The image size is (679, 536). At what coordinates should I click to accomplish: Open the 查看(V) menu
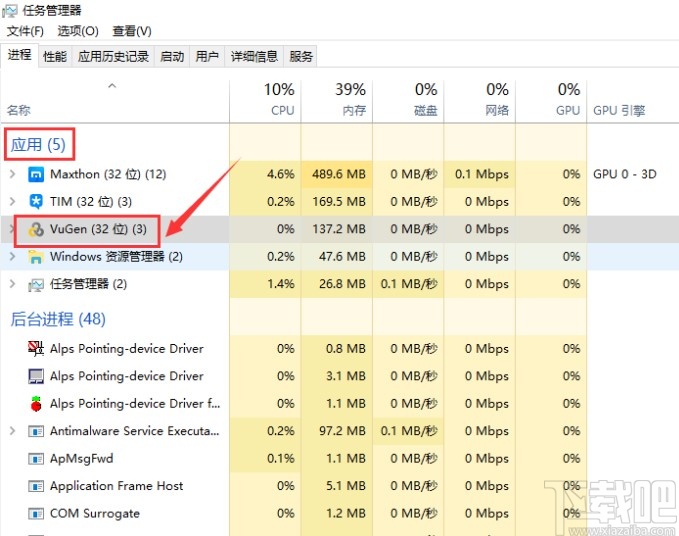[132, 31]
